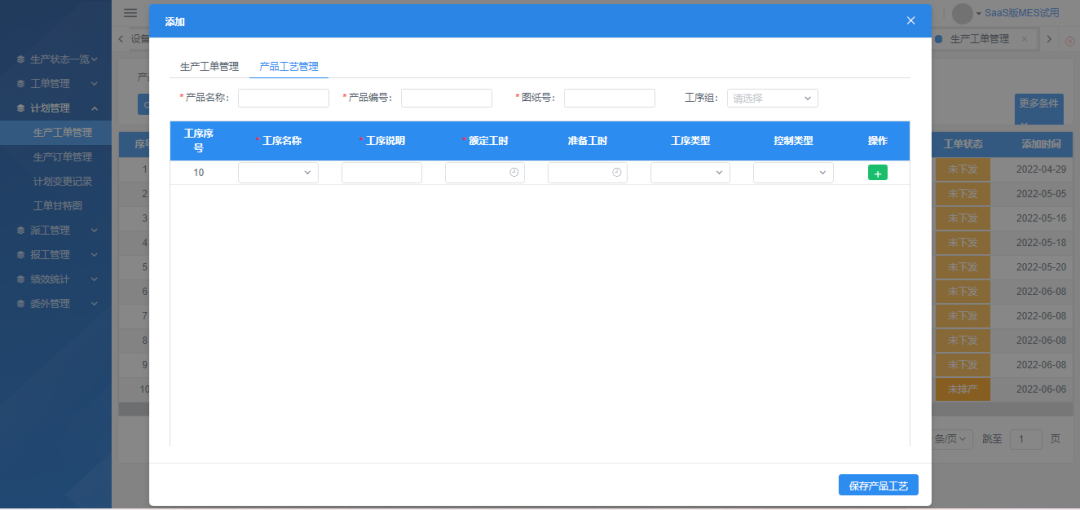Click the 工序说明 column header
Image resolution: width=1080 pixels, height=510 pixels.
point(384,141)
